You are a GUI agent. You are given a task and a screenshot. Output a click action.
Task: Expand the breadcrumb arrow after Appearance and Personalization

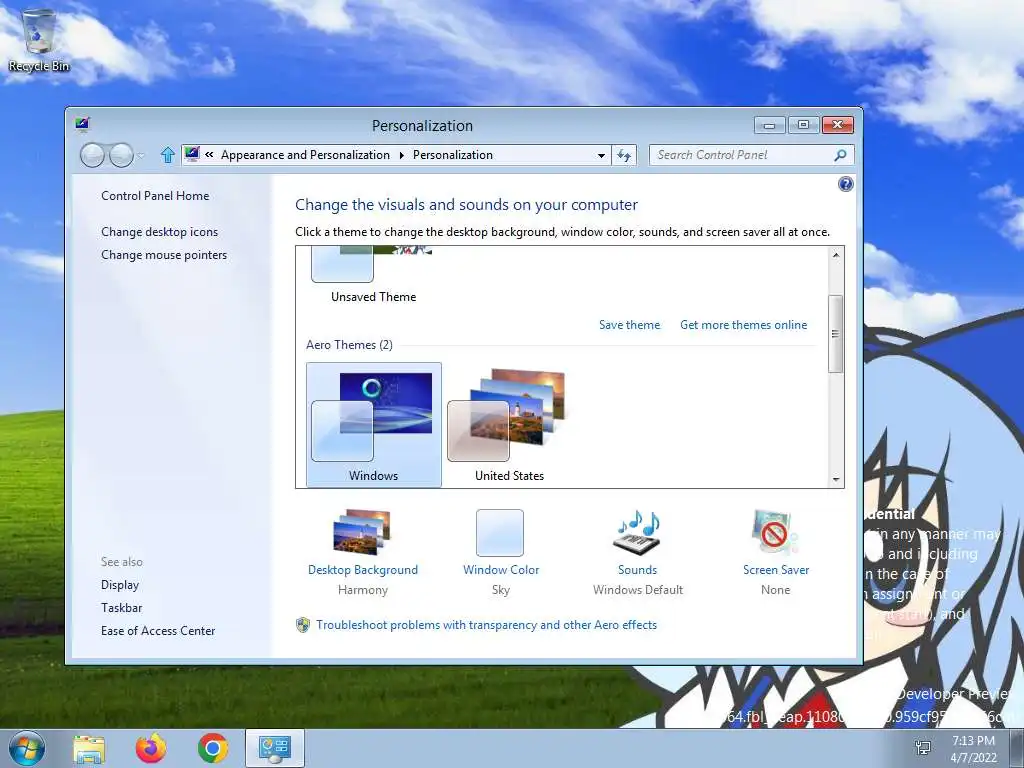click(401, 155)
